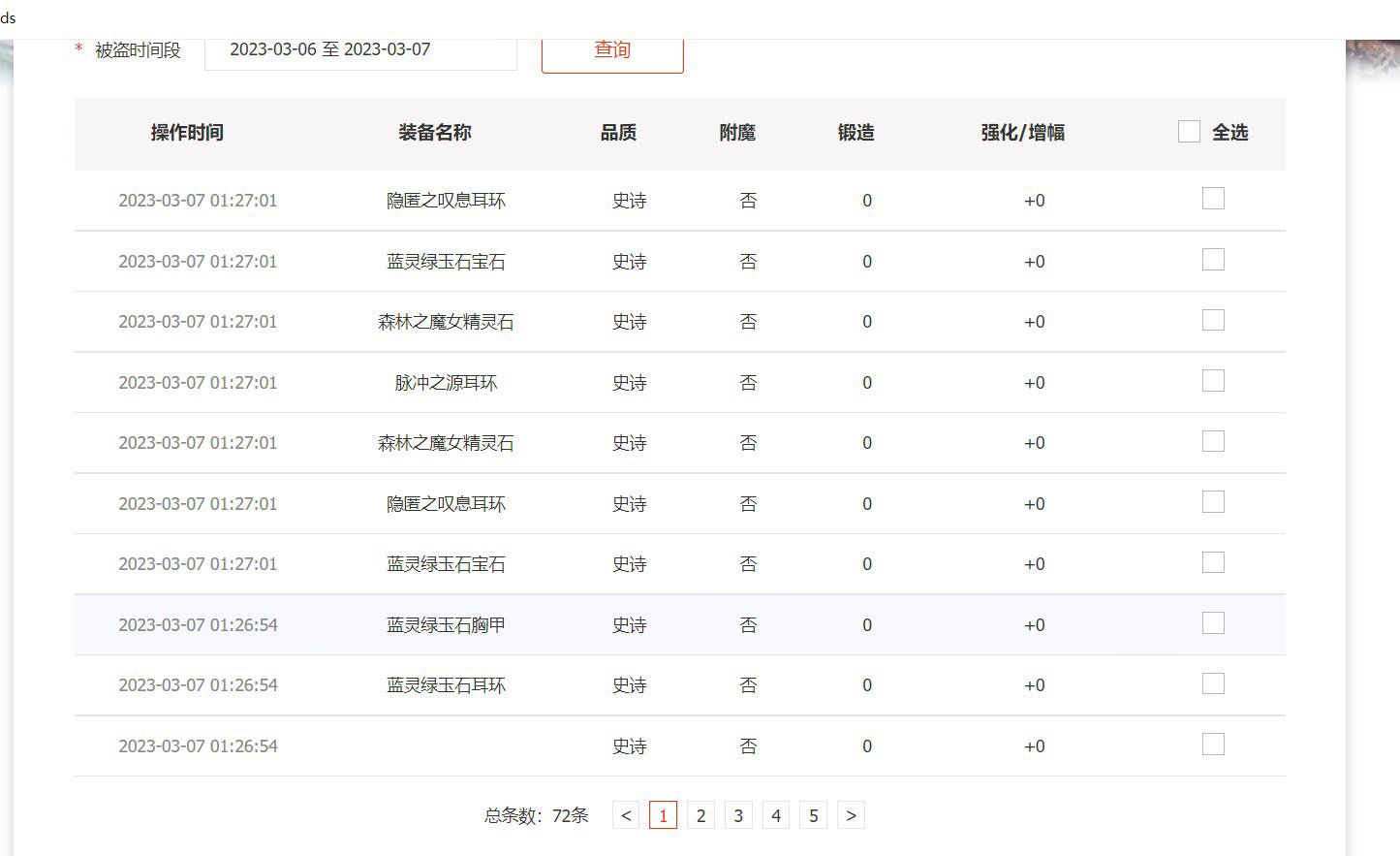The height and width of the screenshot is (856, 1400).
Task: Click the timestamp in 蓝灵绿玉石胸甲 row
Action: (198, 625)
